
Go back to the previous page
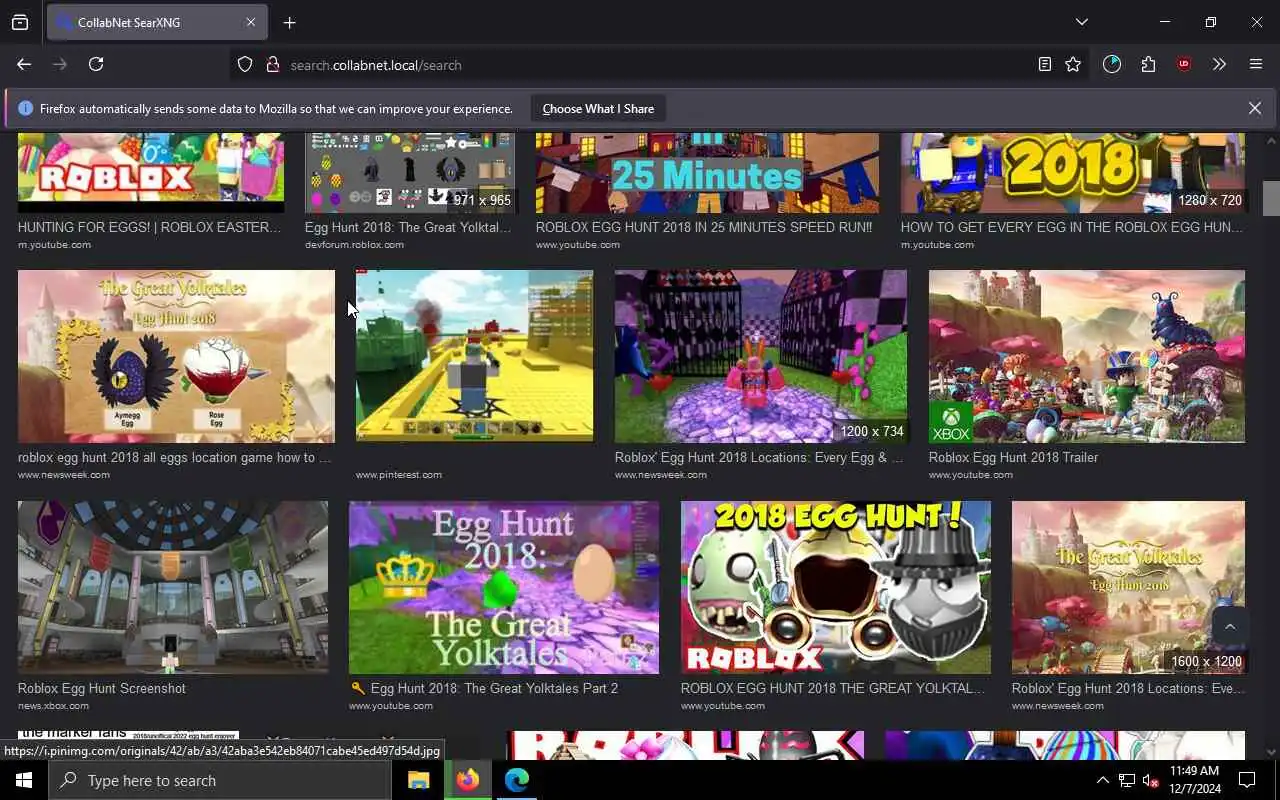click(24, 64)
